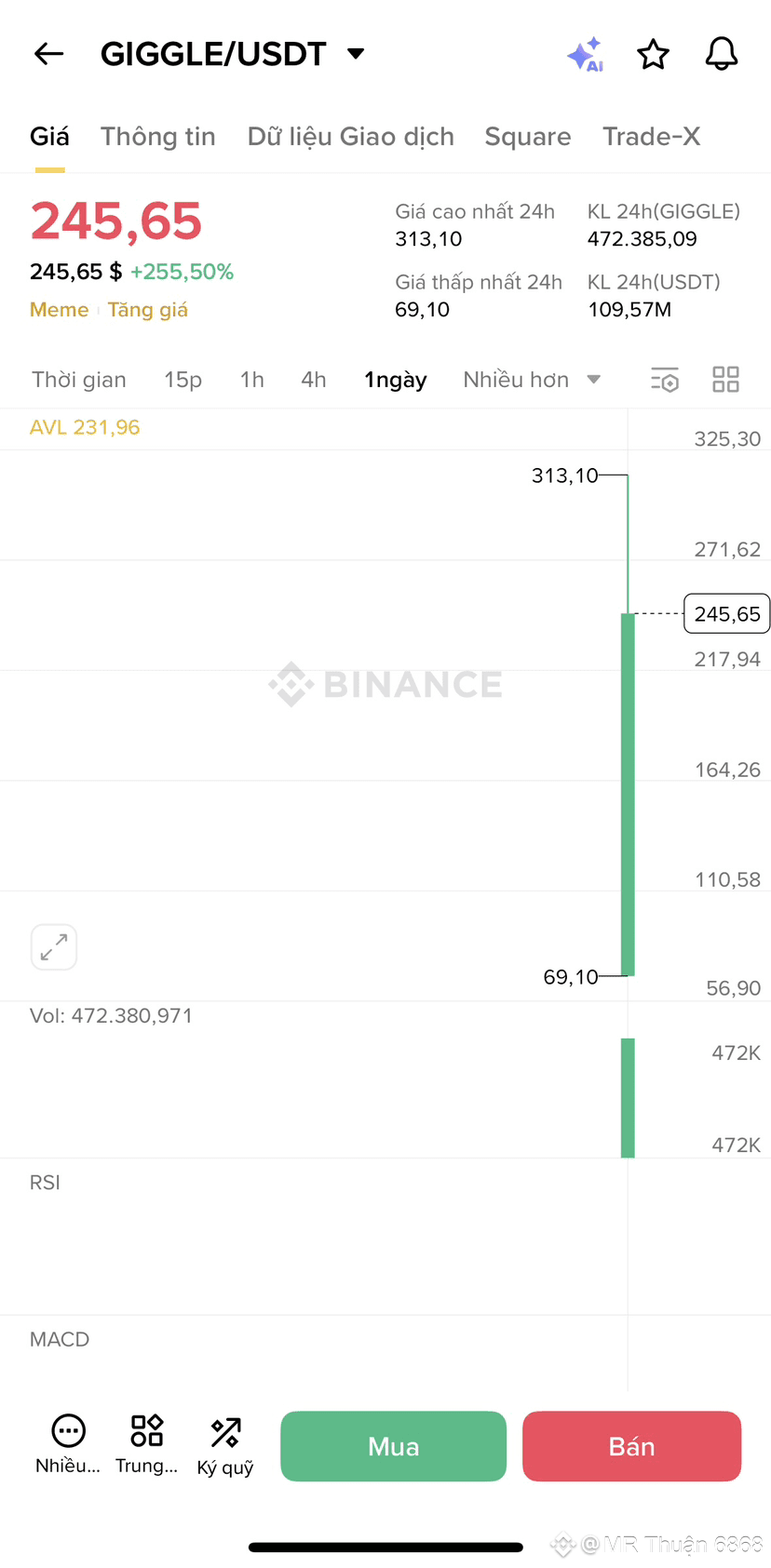771x1568 pixels.
Task: Expand chart to fullscreen
Action: click(54, 947)
